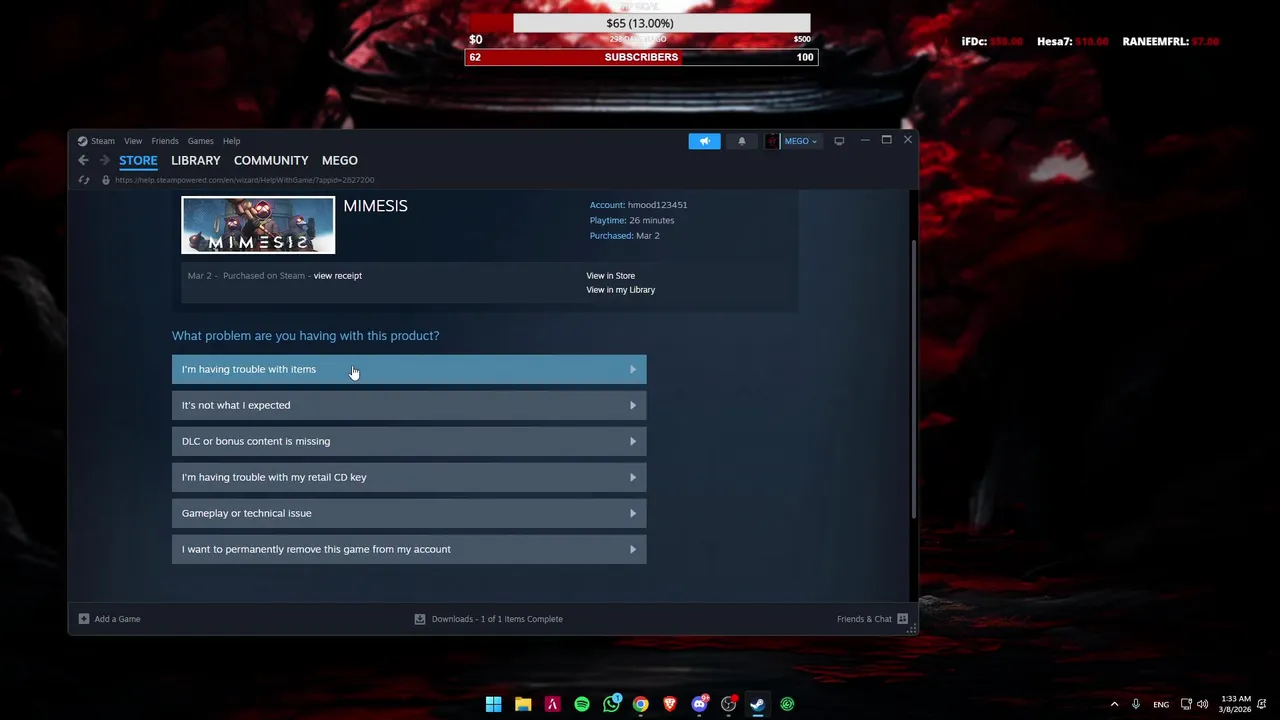Reload the Steam help page
Viewport: 1280px width, 720px height.
(83, 180)
